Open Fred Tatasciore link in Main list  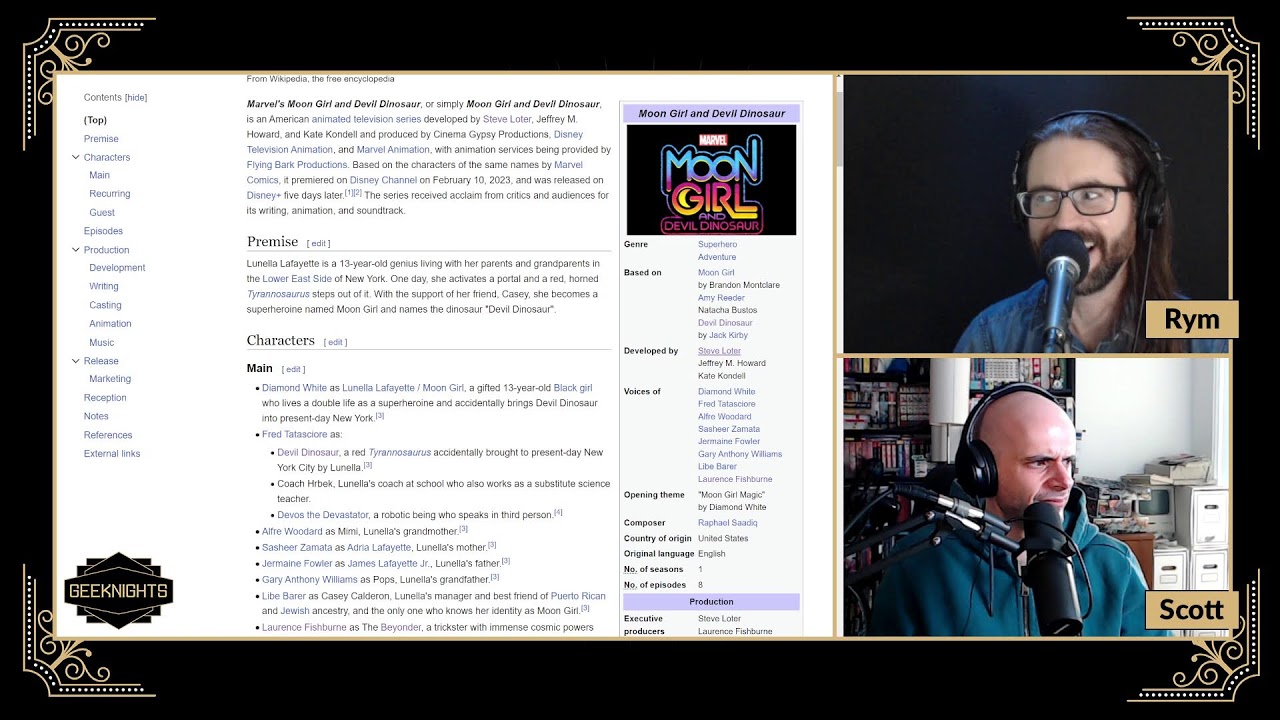295,435
